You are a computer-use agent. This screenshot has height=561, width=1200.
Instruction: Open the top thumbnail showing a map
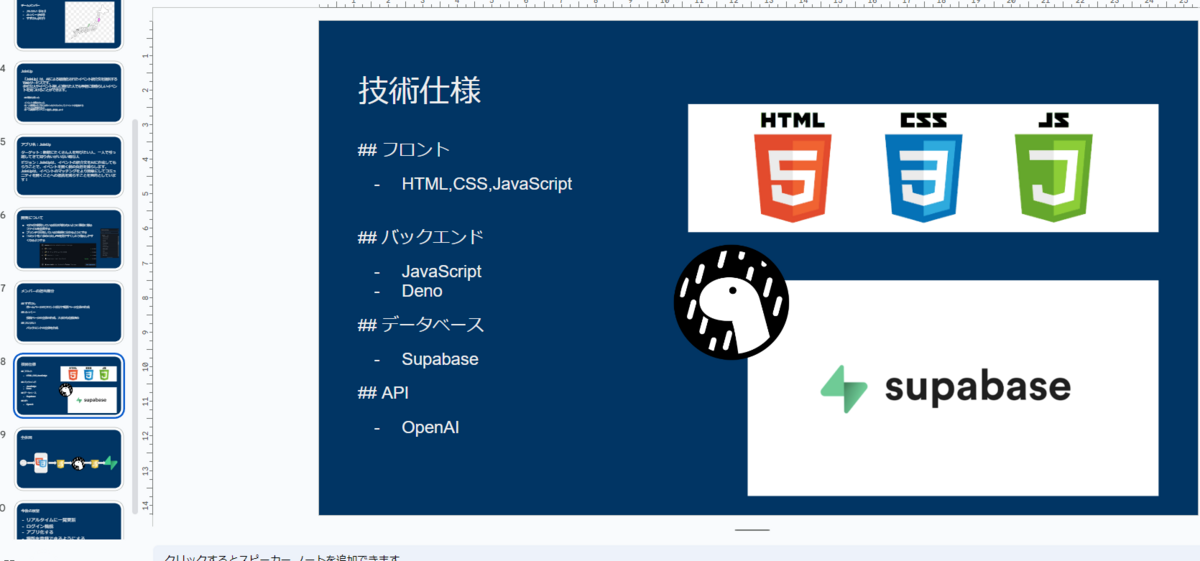point(68,22)
